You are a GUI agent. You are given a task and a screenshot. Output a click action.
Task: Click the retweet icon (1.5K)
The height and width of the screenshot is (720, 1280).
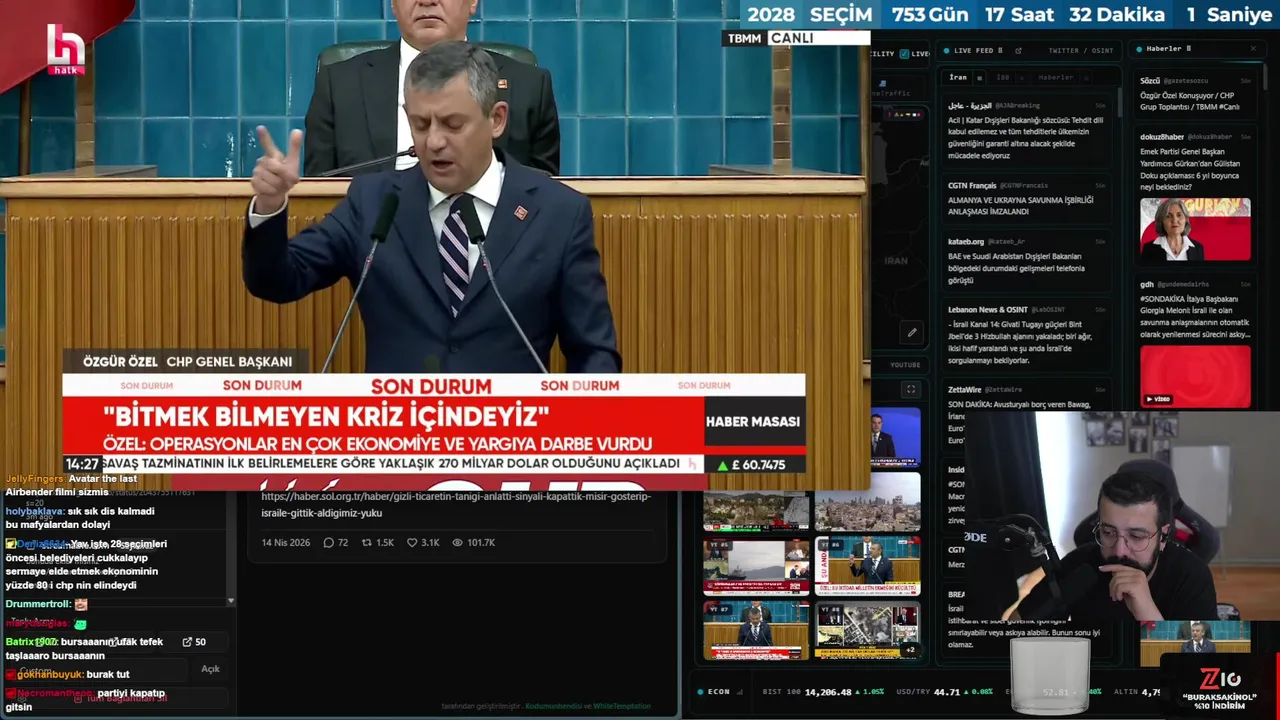(x=367, y=542)
